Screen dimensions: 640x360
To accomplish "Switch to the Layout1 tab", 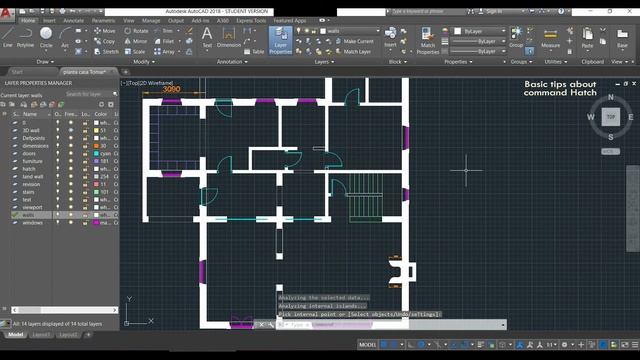I will pos(41,335).
